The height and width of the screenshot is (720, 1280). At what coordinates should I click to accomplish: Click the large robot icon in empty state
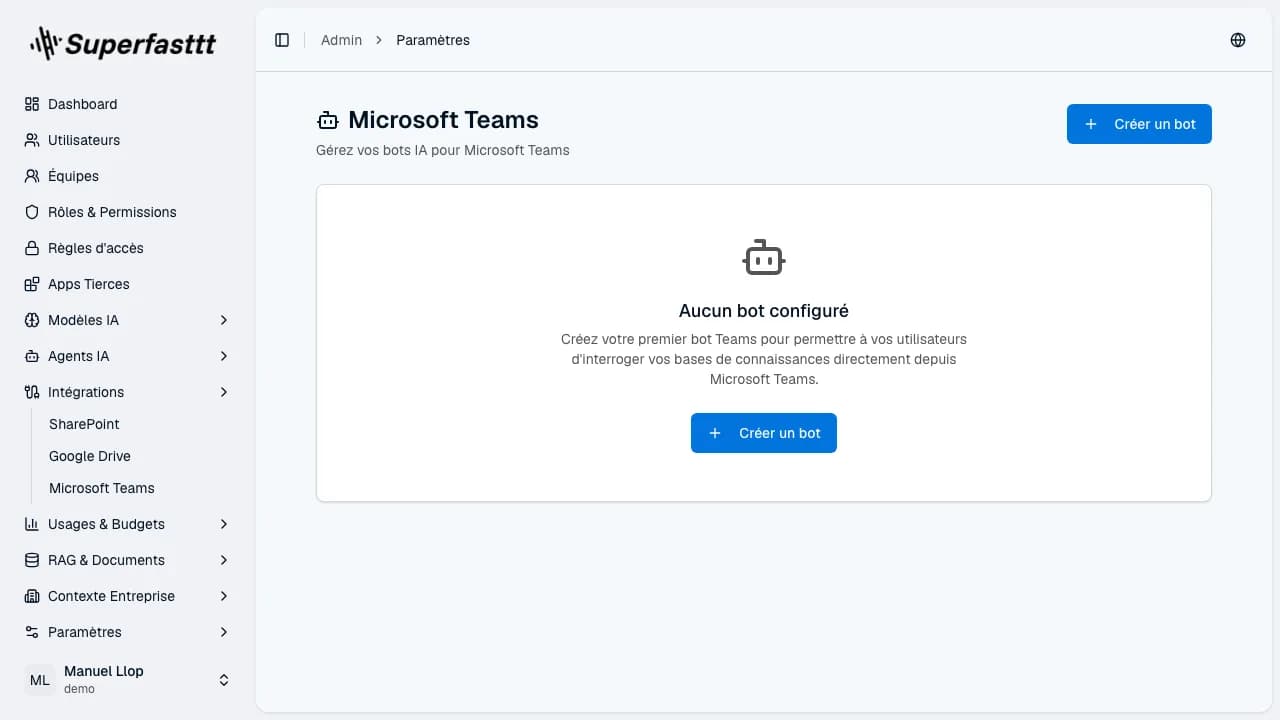point(764,258)
